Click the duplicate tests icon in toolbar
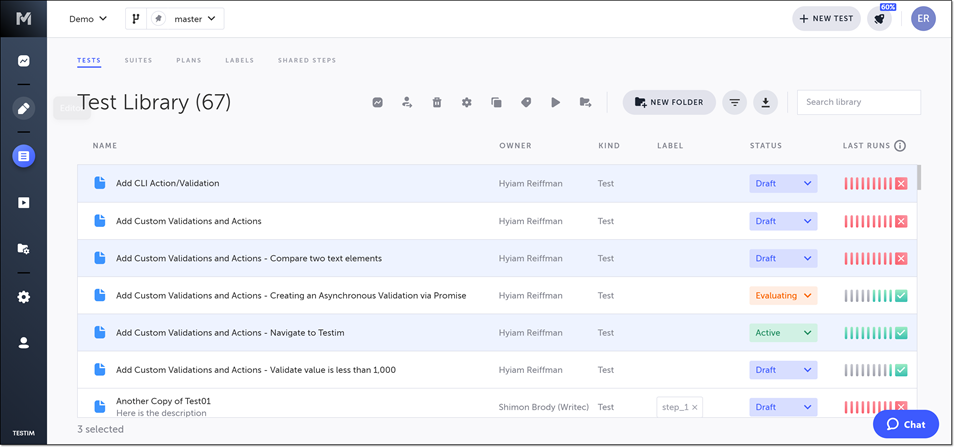Image resolution: width=954 pixels, height=447 pixels. point(496,102)
